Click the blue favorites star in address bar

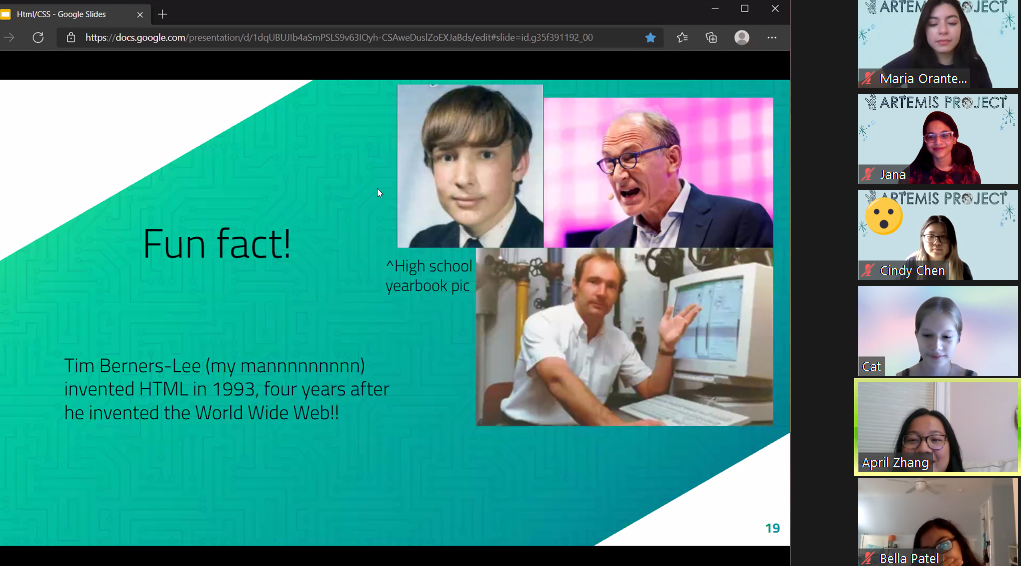pyautogui.click(x=650, y=38)
